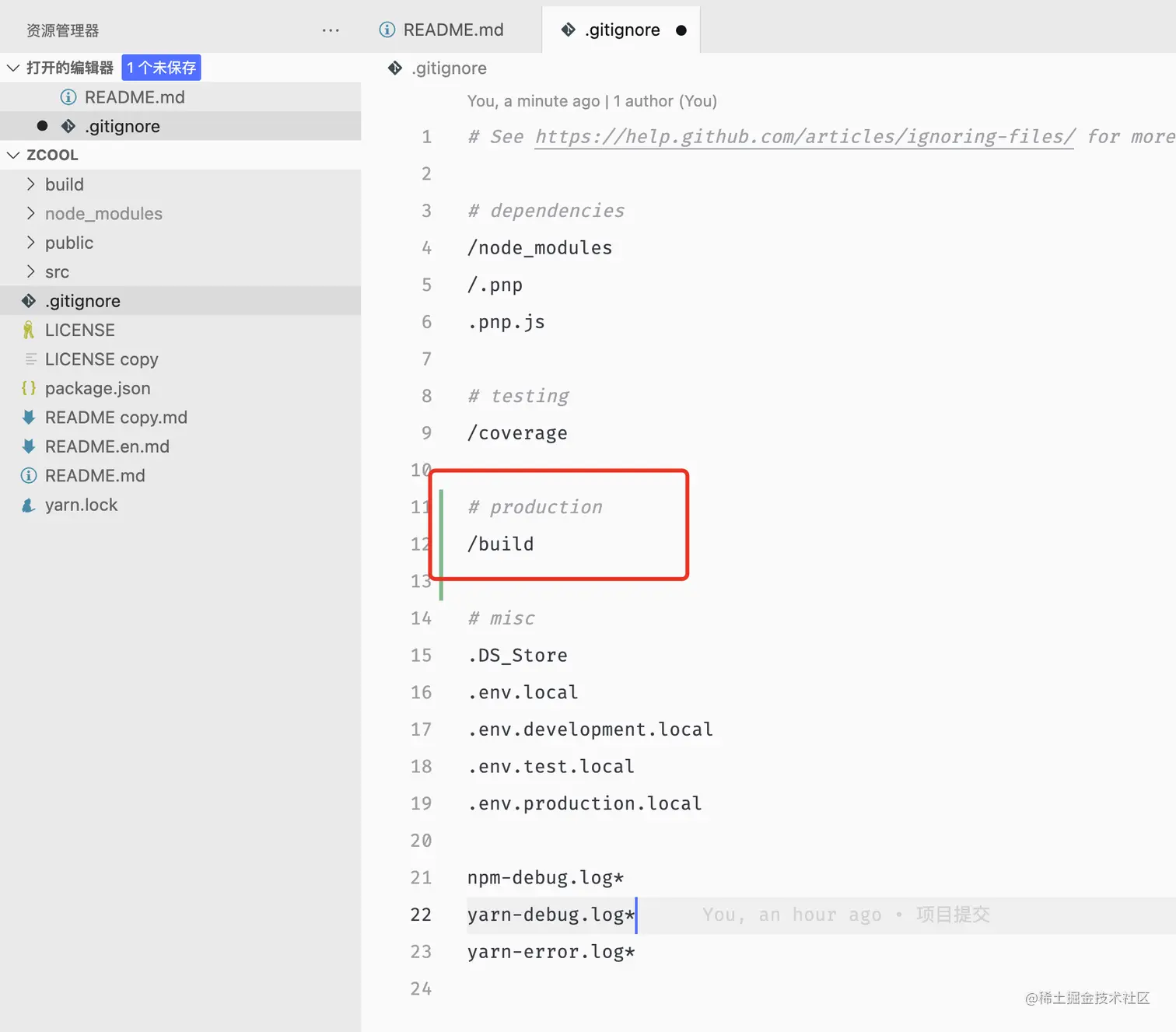
Task: Click the git icon of .gitignore in the file tree
Action: click(29, 301)
